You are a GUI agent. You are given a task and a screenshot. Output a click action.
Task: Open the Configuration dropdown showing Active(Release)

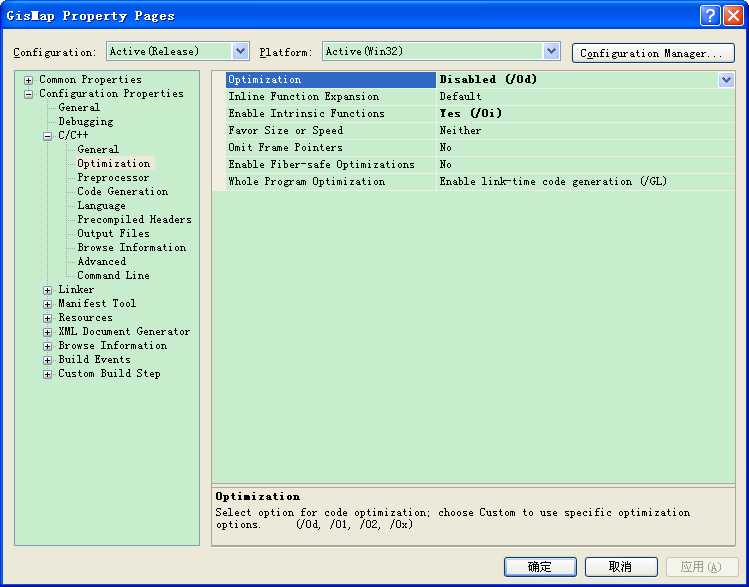point(178,52)
